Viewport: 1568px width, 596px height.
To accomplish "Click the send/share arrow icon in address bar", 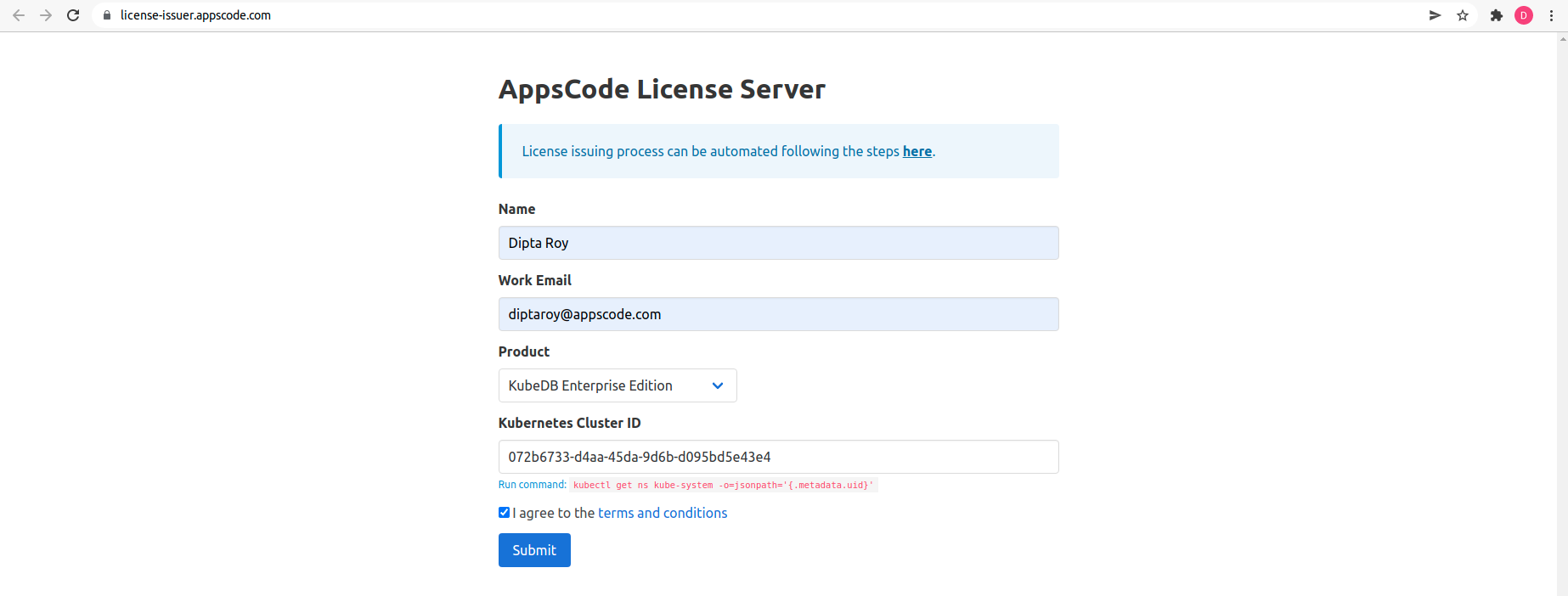I will (x=1435, y=15).
